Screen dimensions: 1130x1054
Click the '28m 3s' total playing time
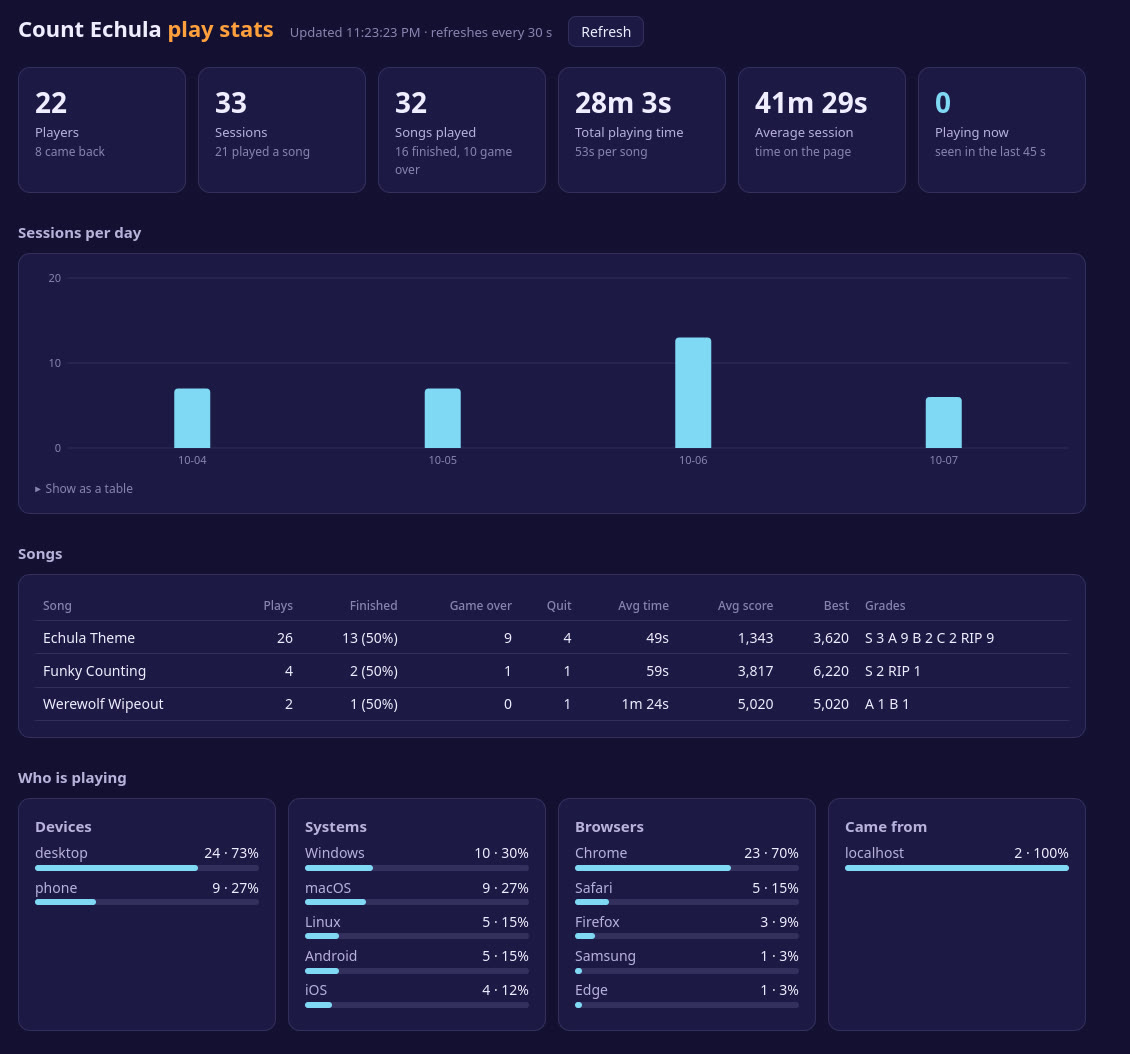(x=623, y=103)
